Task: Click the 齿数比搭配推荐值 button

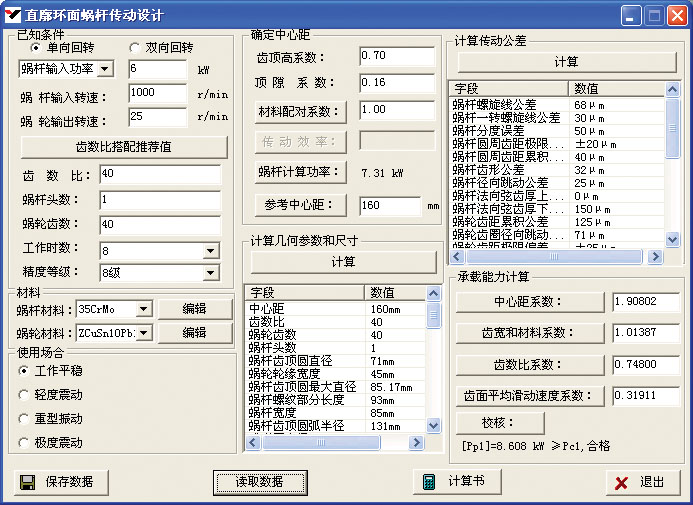Action: click(124, 146)
